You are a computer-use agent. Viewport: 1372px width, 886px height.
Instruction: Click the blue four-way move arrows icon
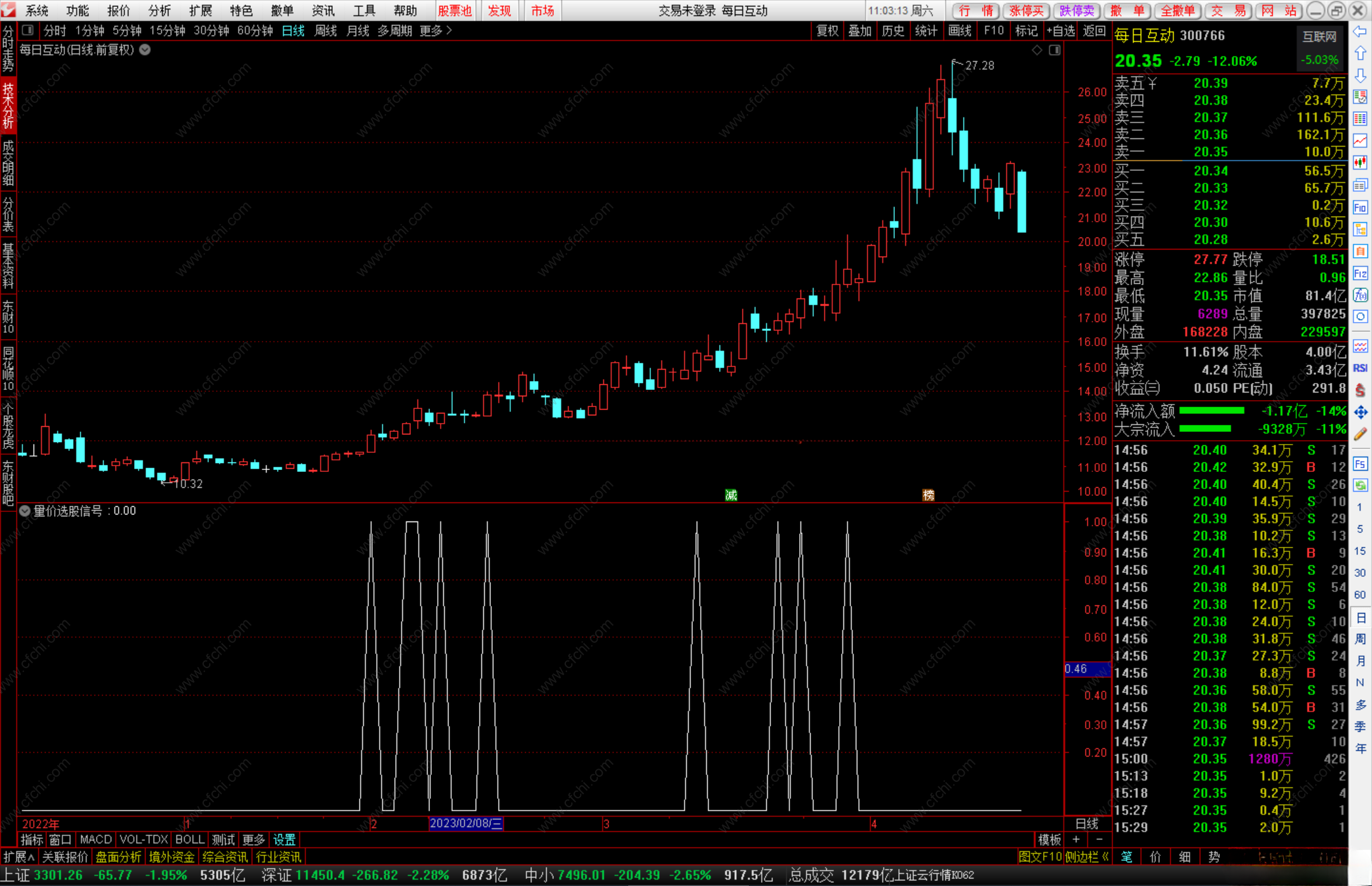coord(1360,413)
